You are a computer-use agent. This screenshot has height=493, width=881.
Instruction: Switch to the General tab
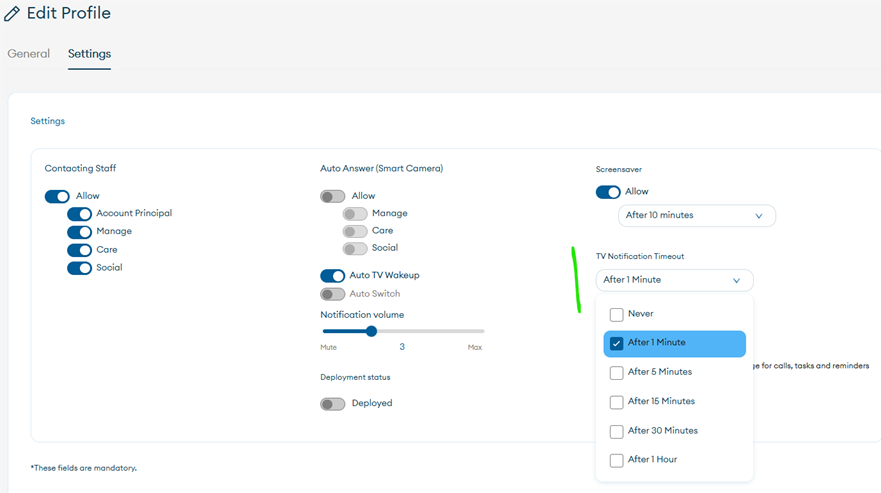click(x=28, y=54)
